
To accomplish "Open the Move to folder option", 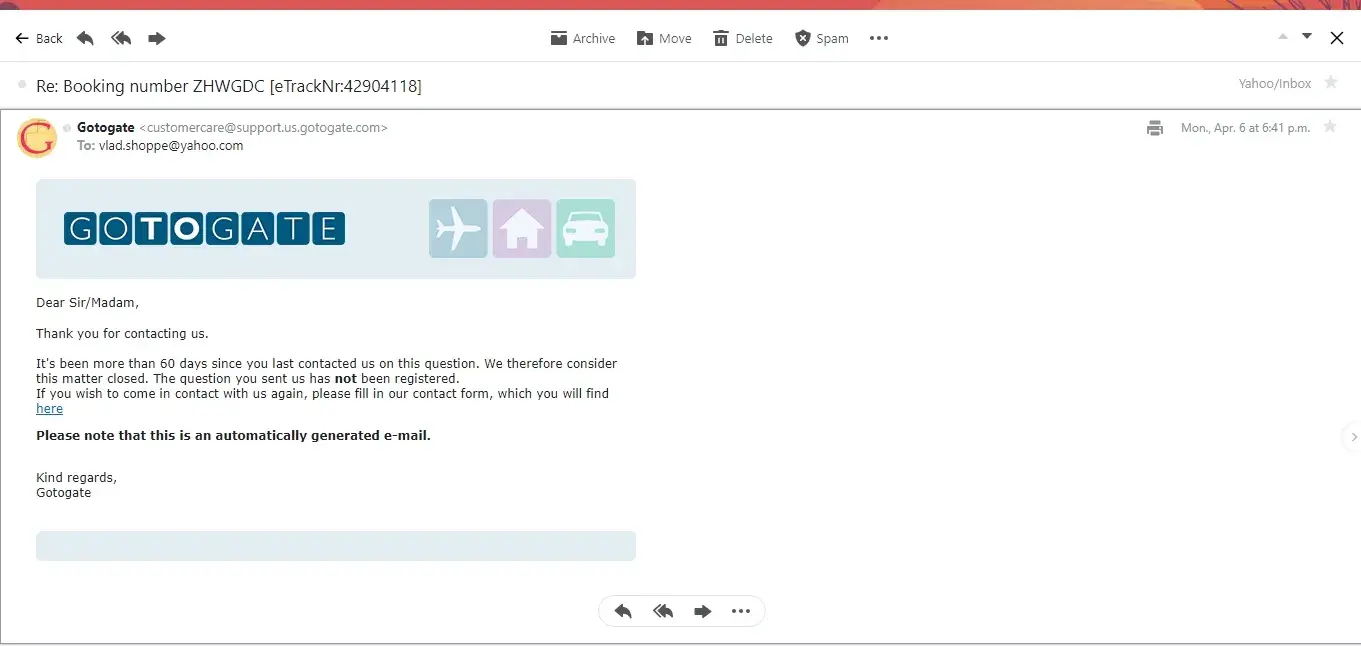I will click(x=664, y=38).
